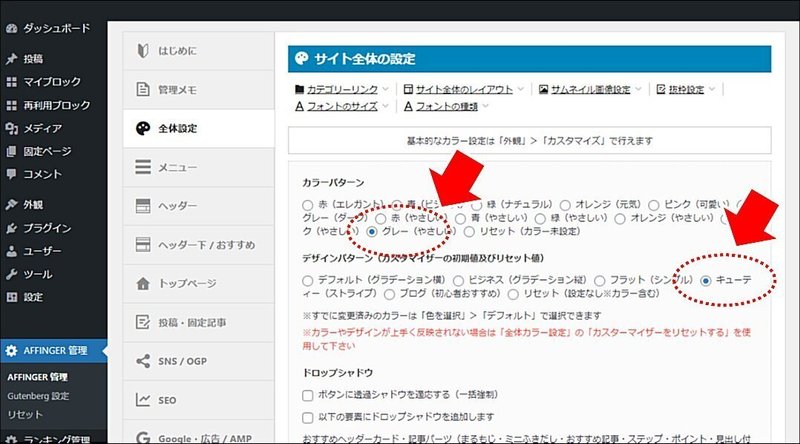The height and width of the screenshot is (444, 800).
Task: Select キューティー（ストライプ）design radio
Action: [706, 281]
